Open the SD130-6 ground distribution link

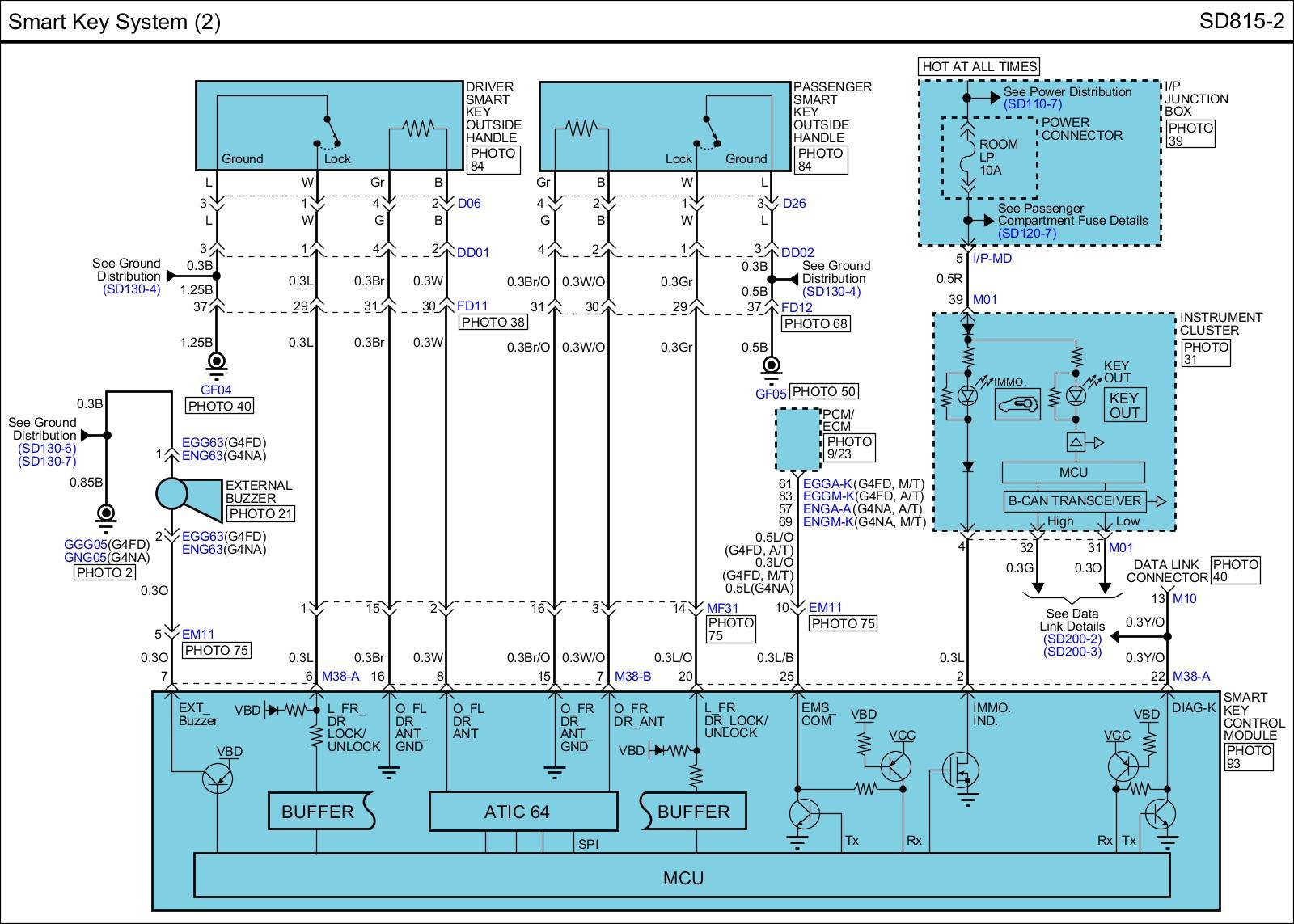pyautogui.click(x=46, y=448)
